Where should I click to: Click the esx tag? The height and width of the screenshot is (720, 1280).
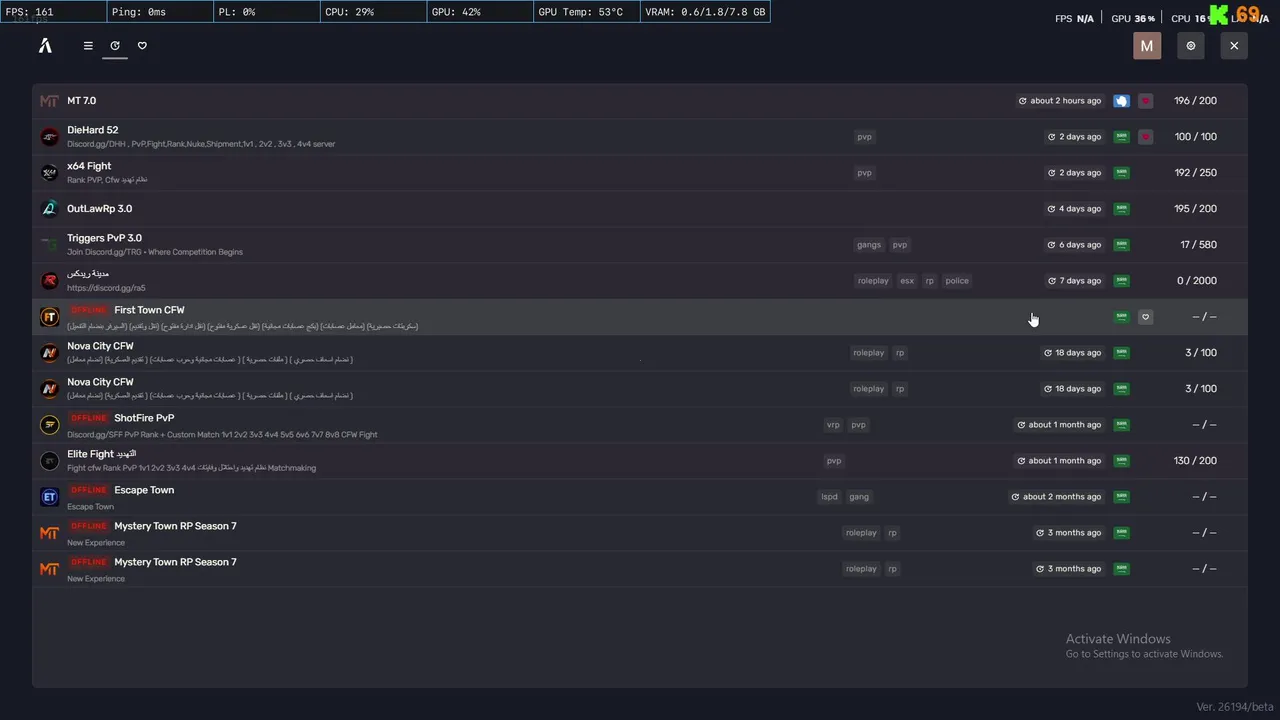(x=907, y=281)
